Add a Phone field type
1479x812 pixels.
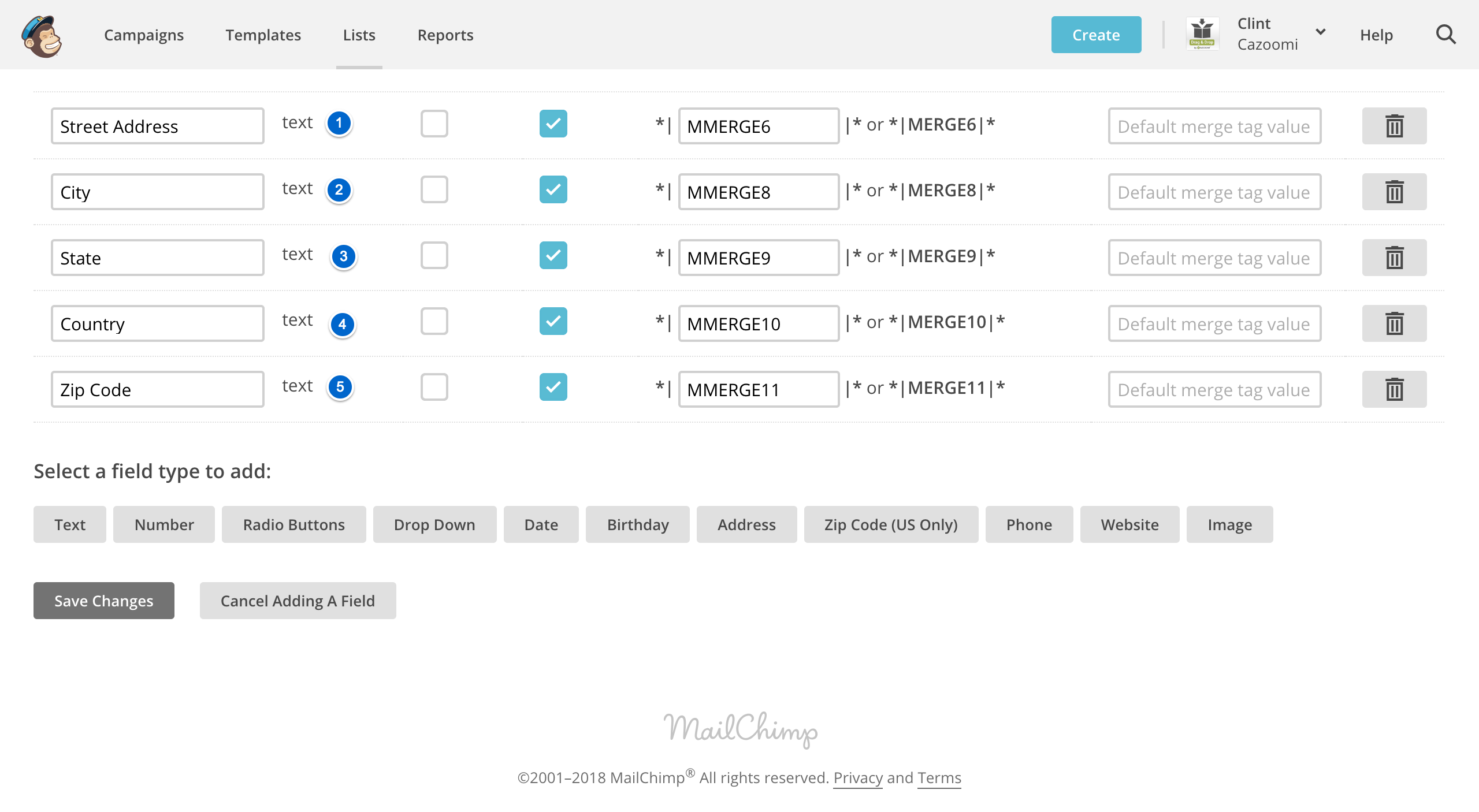1030,524
